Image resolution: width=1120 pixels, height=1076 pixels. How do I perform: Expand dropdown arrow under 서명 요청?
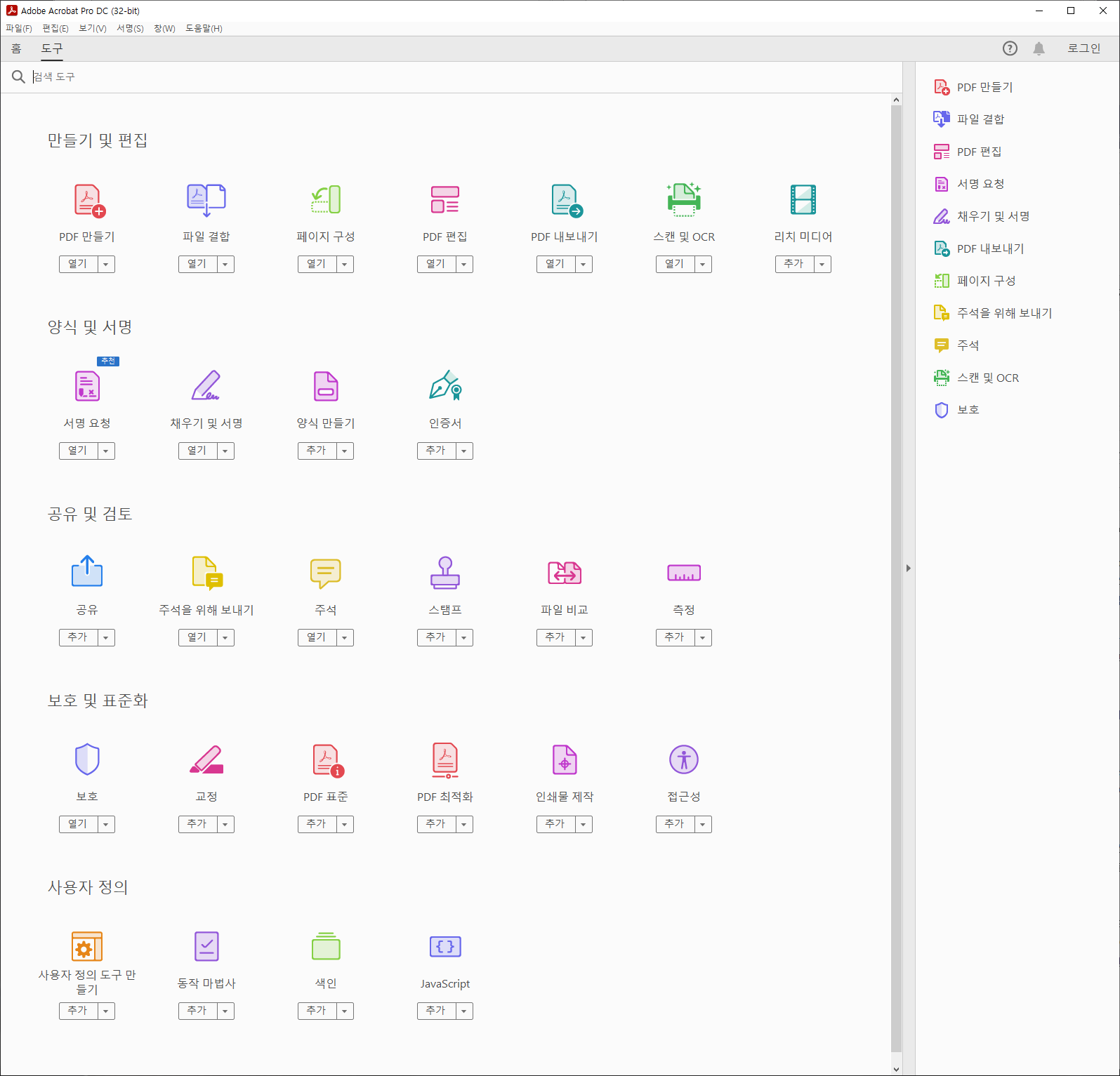[x=106, y=451]
